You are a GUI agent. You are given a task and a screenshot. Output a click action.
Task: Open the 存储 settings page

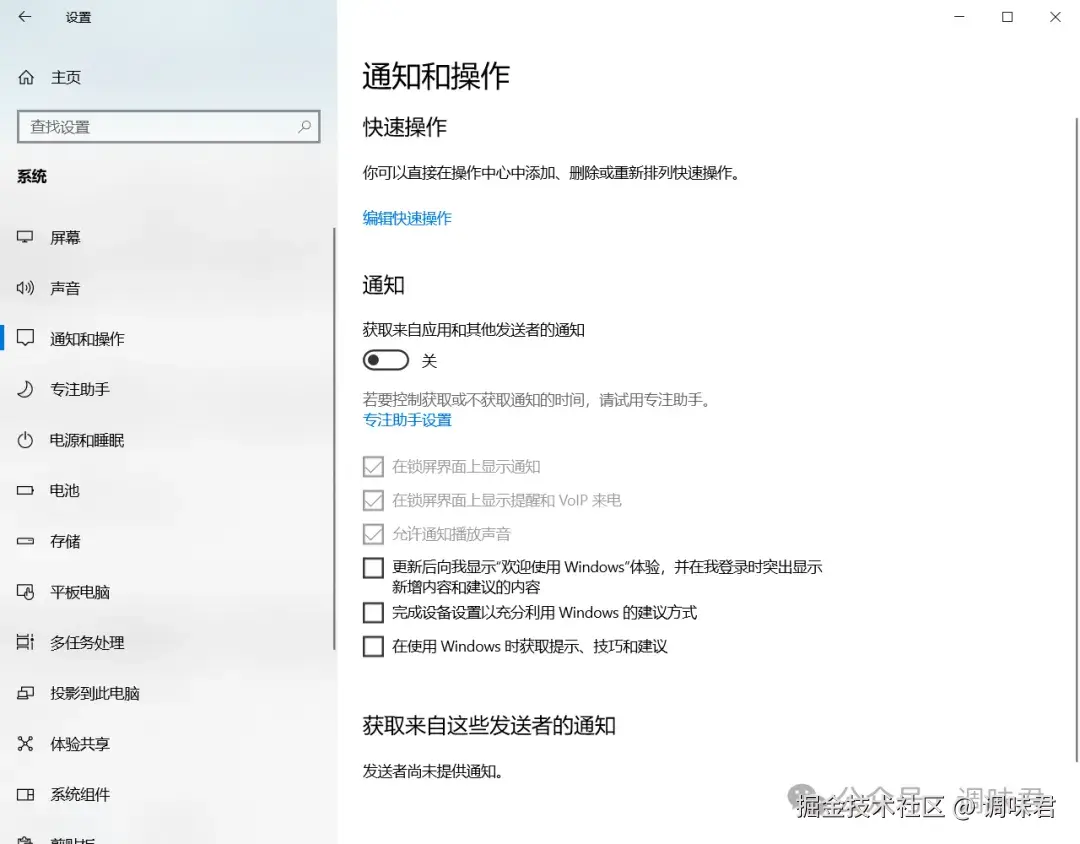[64, 541]
